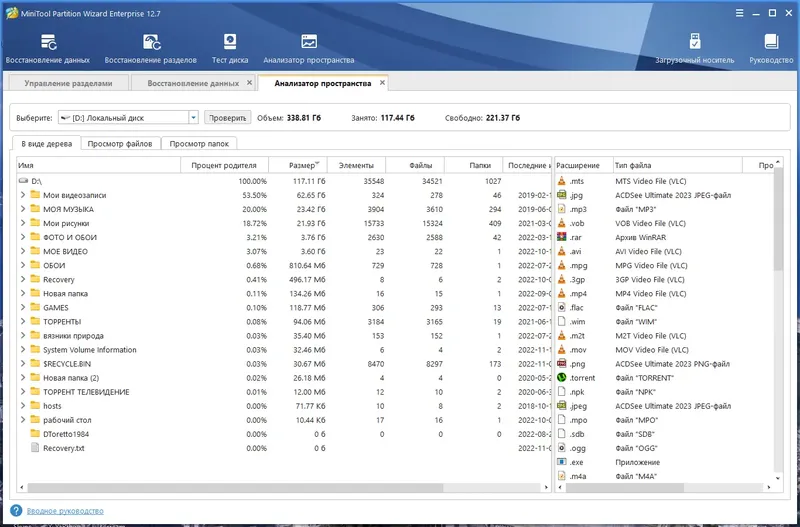Screen dimensions: 800x527
Task: Click the Проверить scan button
Action: coord(227,118)
